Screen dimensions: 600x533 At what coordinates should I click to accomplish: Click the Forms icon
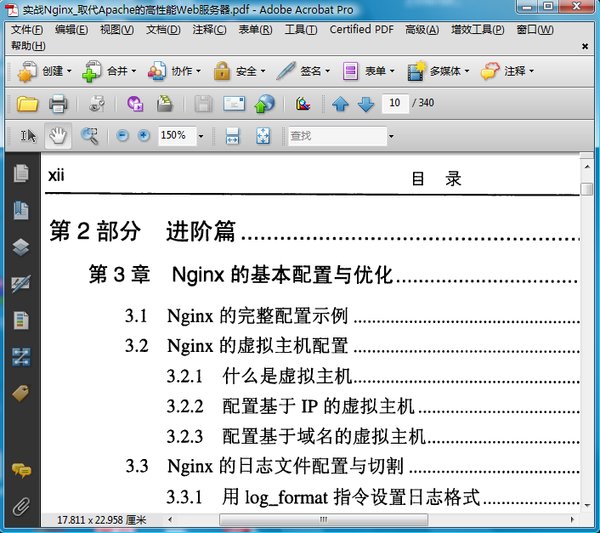(x=351, y=72)
